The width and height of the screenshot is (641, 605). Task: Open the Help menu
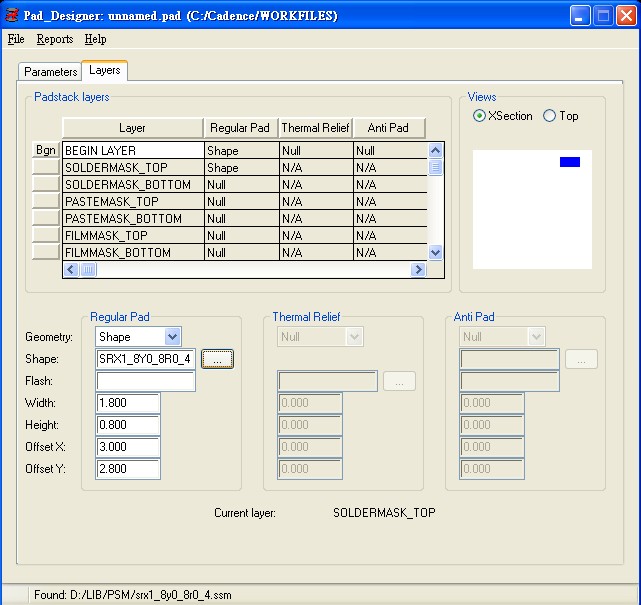[x=95, y=39]
